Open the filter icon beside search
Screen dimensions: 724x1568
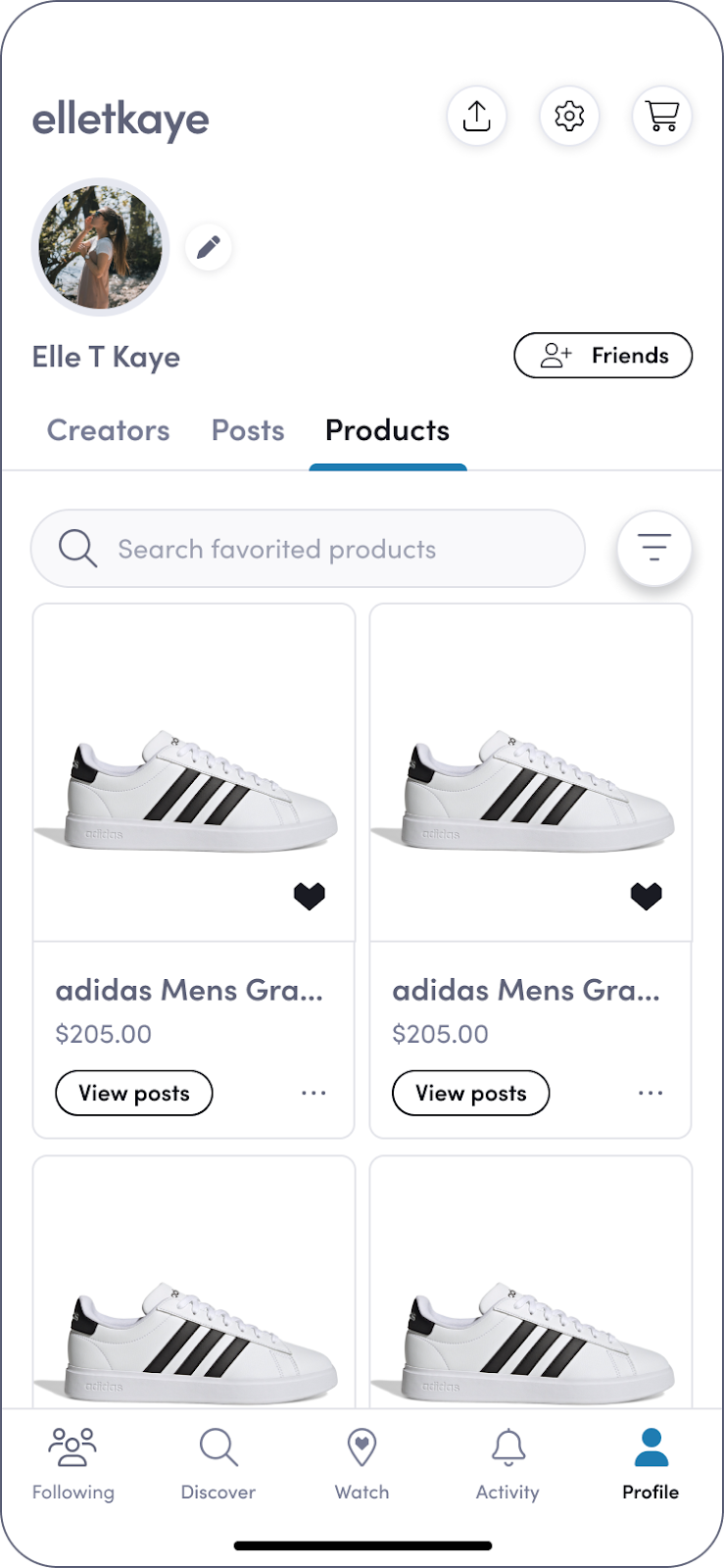pos(654,548)
